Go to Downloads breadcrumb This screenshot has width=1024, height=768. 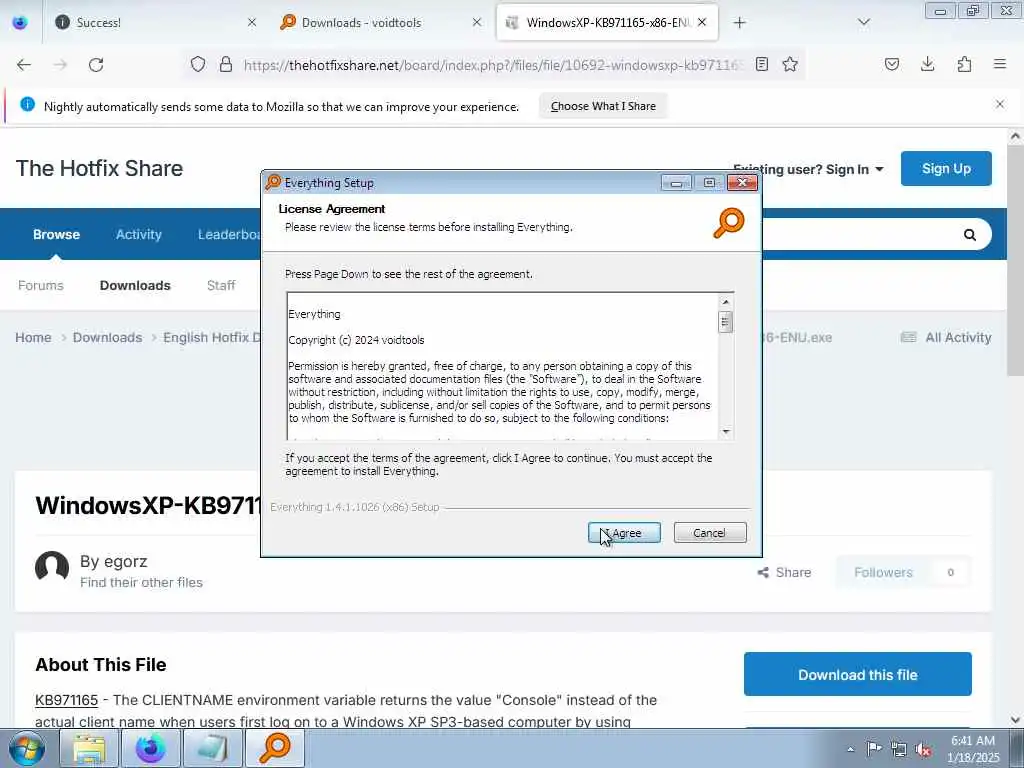107,338
